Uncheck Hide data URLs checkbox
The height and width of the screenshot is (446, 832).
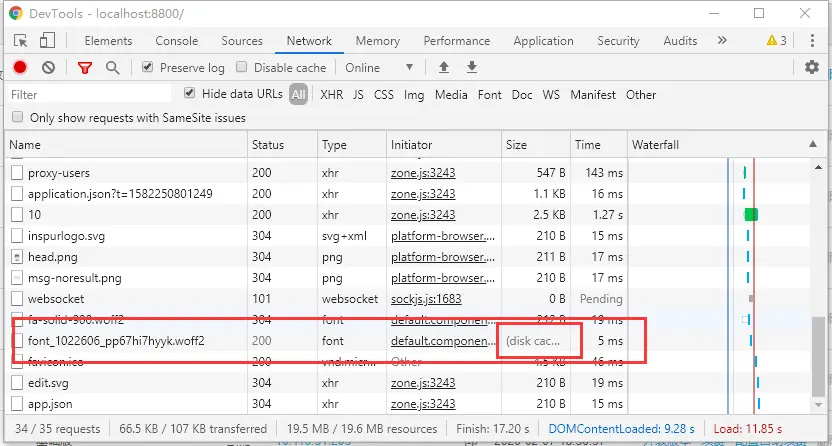tap(189, 93)
